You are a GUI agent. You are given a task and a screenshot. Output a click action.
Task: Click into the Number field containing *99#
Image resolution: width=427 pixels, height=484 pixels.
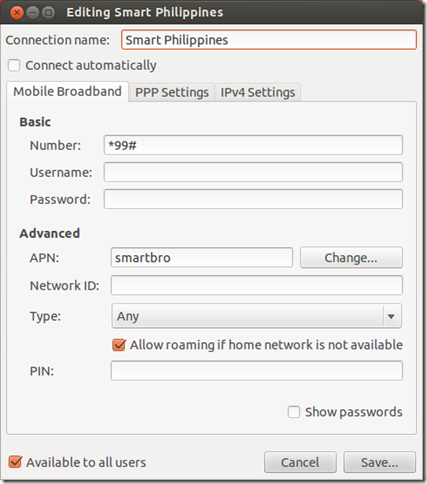coord(253,145)
